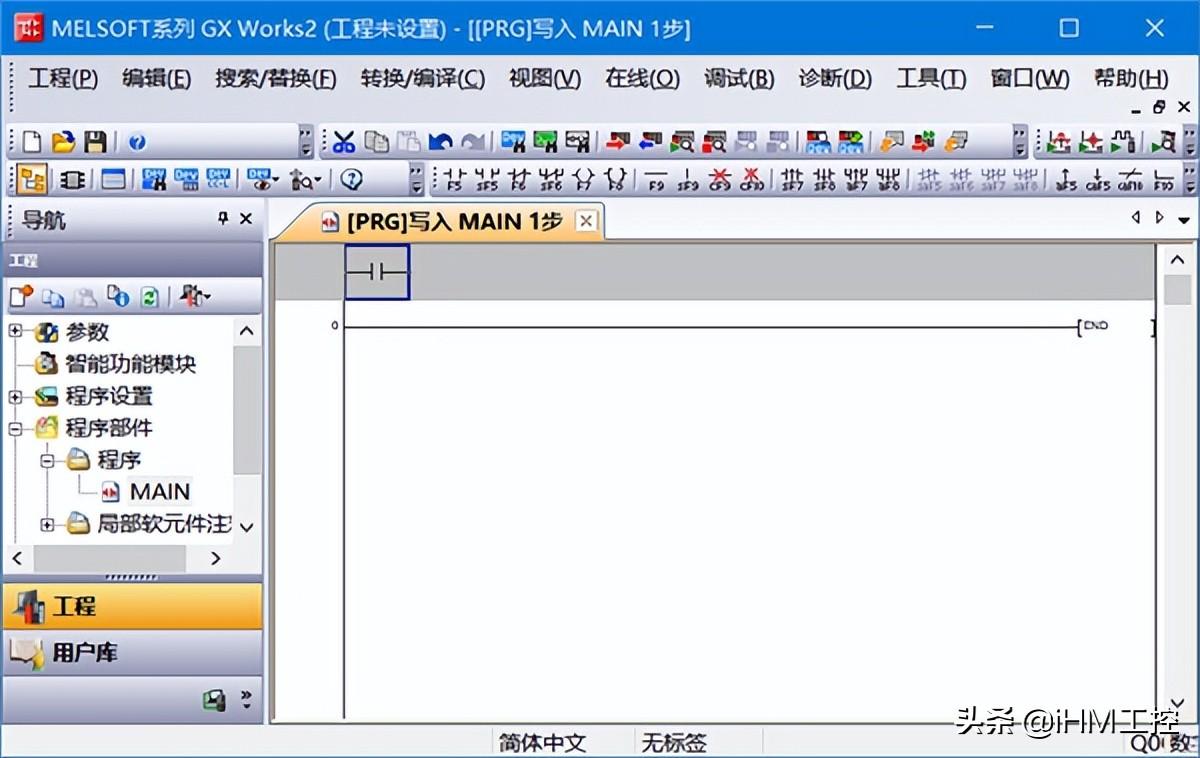Click the Write to PLC icon

[617, 142]
